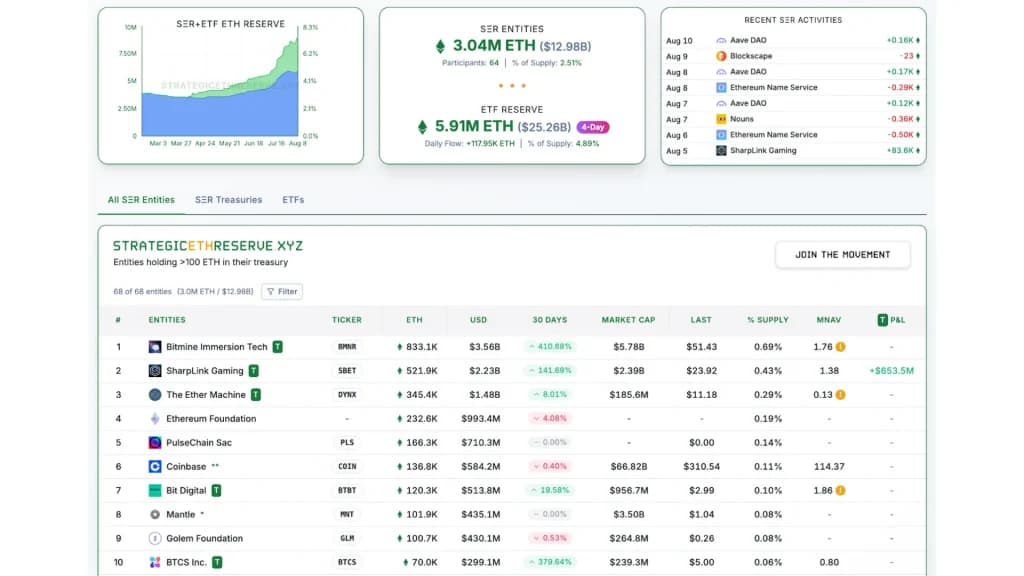Click the 114.37 mNAV value for Coinbase

[x=829, y=466]
